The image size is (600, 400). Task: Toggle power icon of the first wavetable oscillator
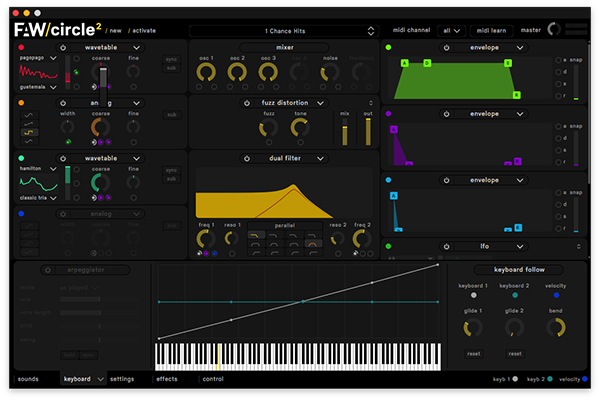click(63, 47)
